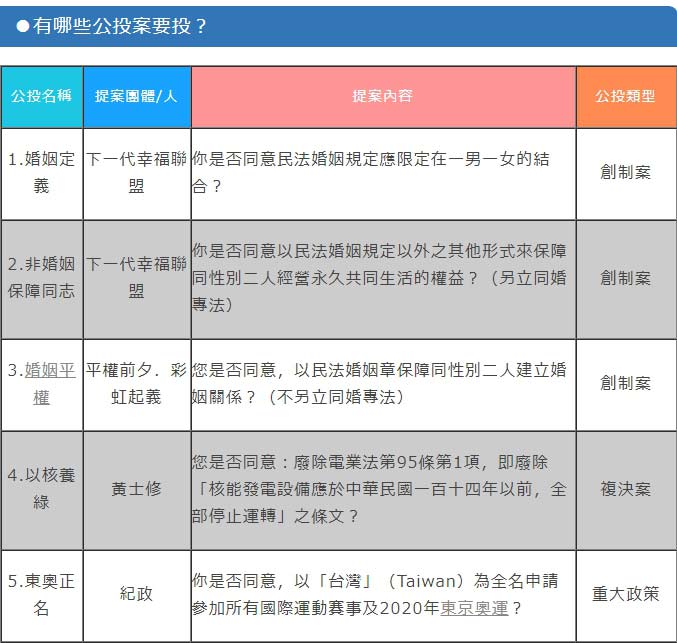Image resolution: width=677 pixels, height=643 pixels.
Task: Click 創制案 type in 非婚姻保障同志 row
Action: tap(626, 278)
